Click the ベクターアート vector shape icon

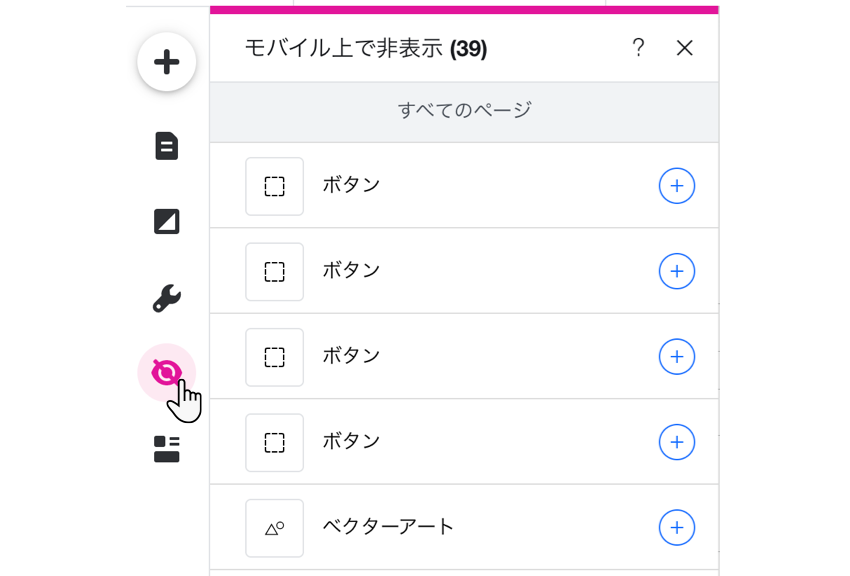(274, 528)
